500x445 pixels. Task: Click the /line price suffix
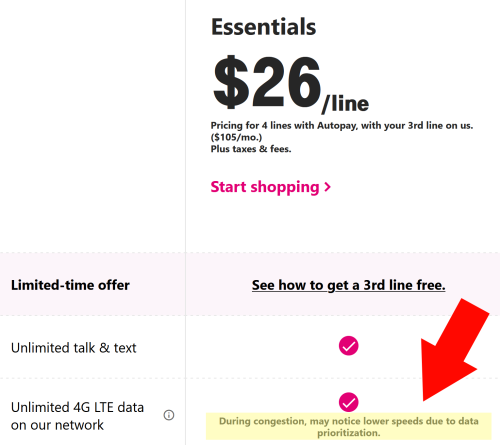coord(345,104)
